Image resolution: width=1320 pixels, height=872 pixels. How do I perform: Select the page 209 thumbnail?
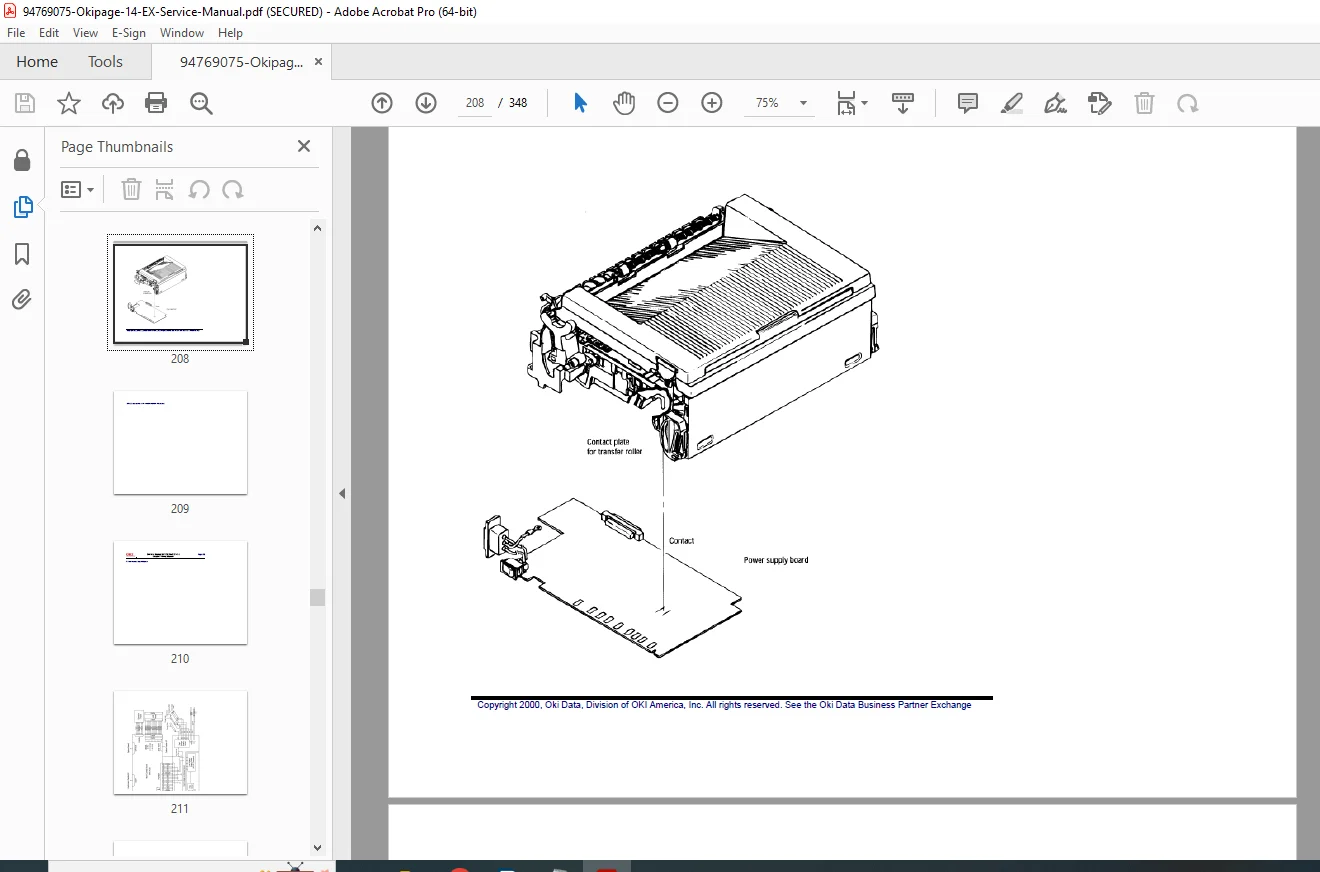[180, 443]
